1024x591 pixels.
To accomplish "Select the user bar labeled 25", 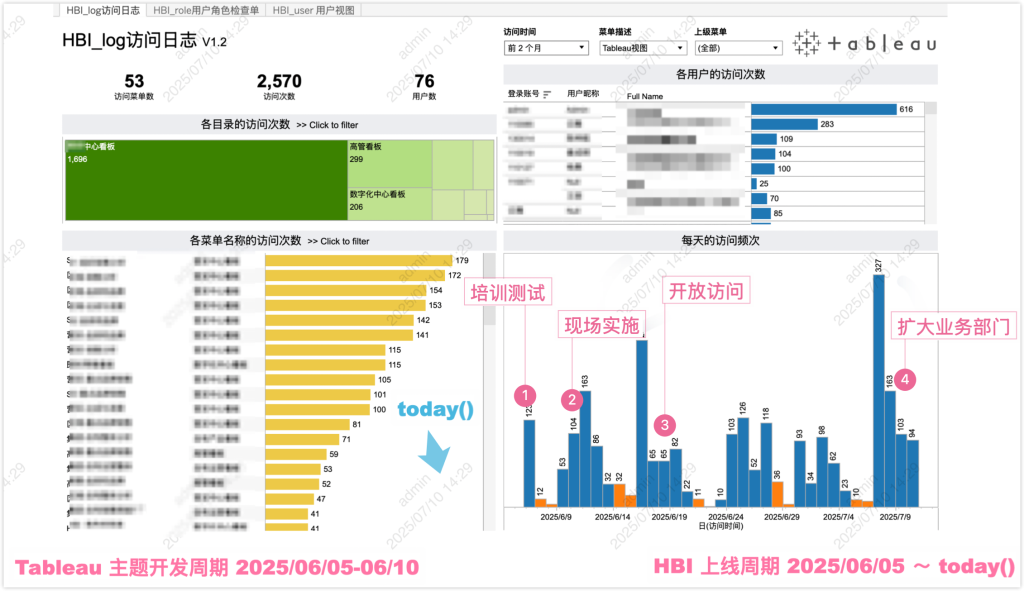I will click(754, 184).
